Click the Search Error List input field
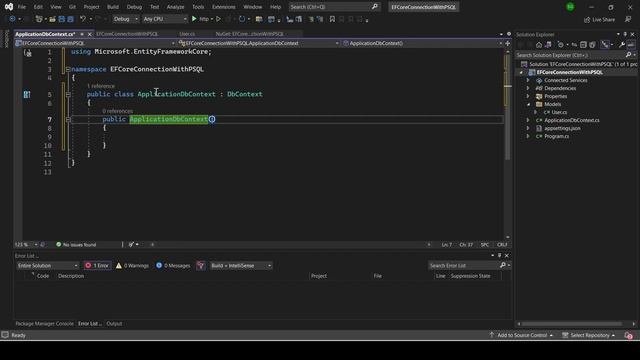The width and height of the screenshot is (640, 360). coord(463,265)
